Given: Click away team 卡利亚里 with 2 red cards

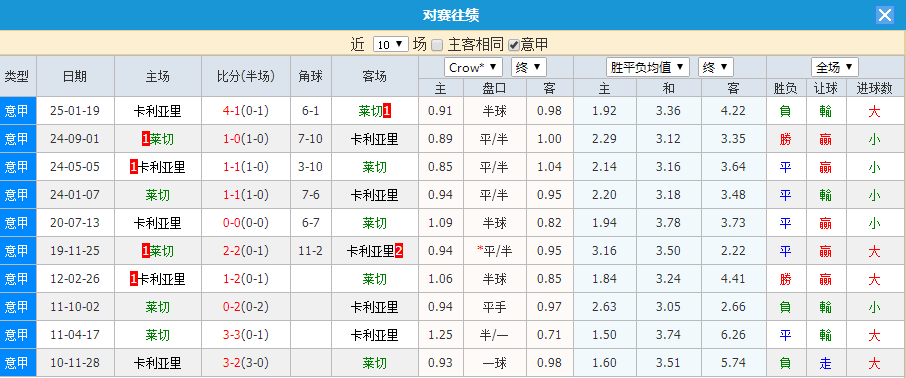Looking at the screenshot, I should pos(370,251).
